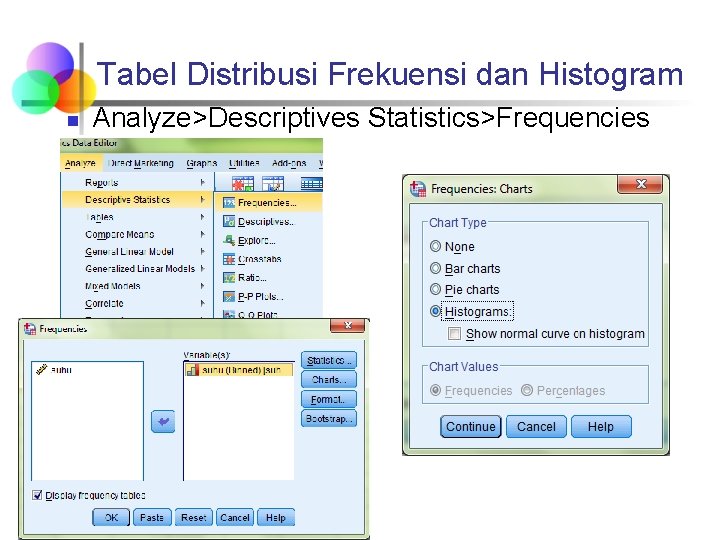Viewport: 720px width, 540px height.
Task: Expand the Mixed Models submenu arrow
Action: [202, 286]
